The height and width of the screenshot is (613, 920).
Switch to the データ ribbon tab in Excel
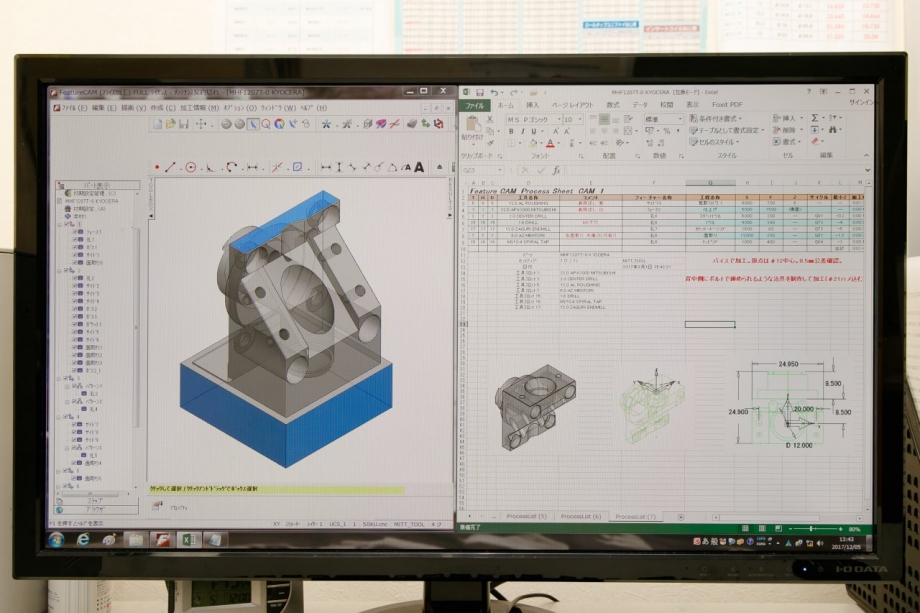(640, 105)
